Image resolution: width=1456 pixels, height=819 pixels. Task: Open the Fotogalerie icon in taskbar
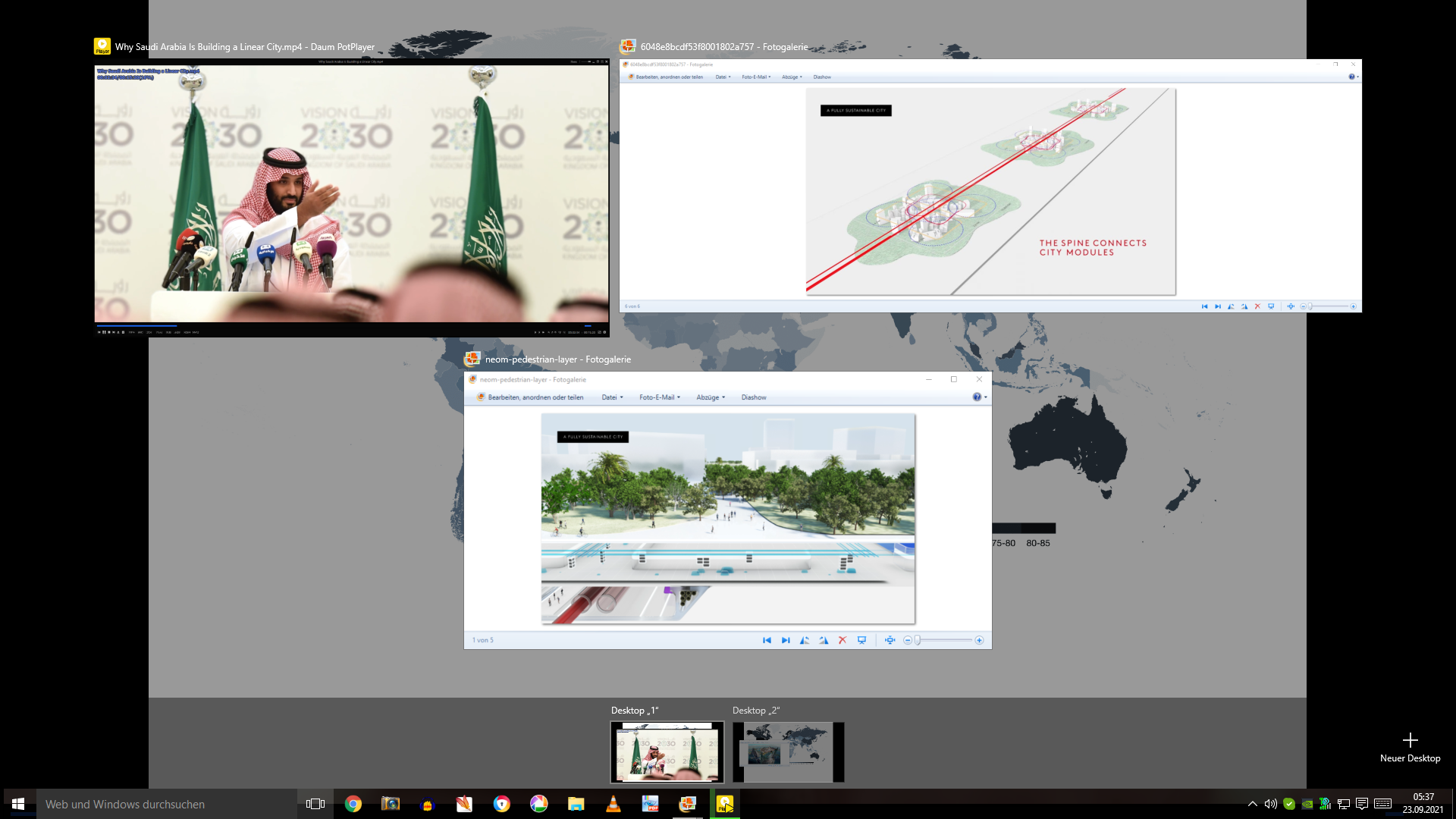pyautogui.click(x=688, y=804)
